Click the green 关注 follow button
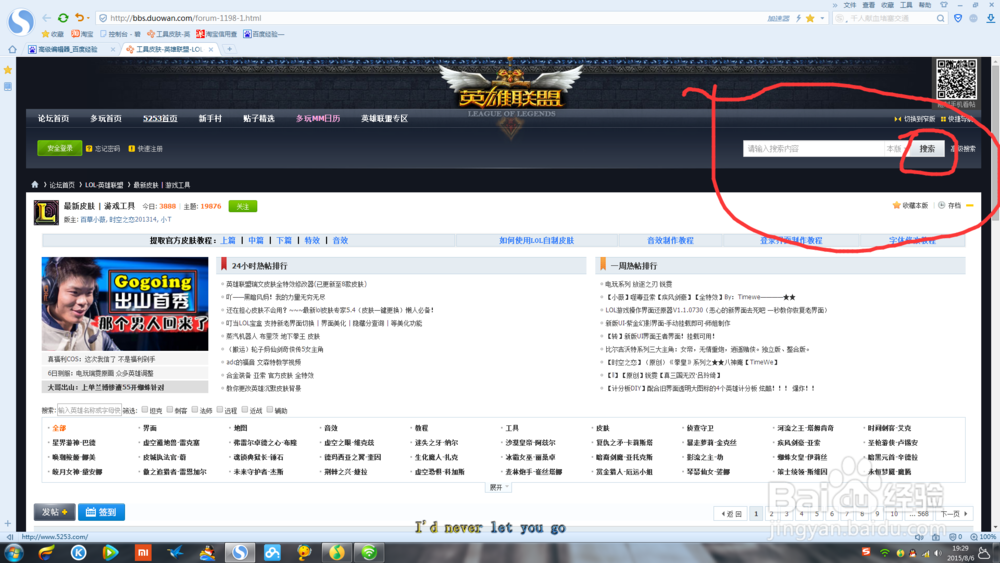This screenshot has width=1000, height=563. point(242,206)
